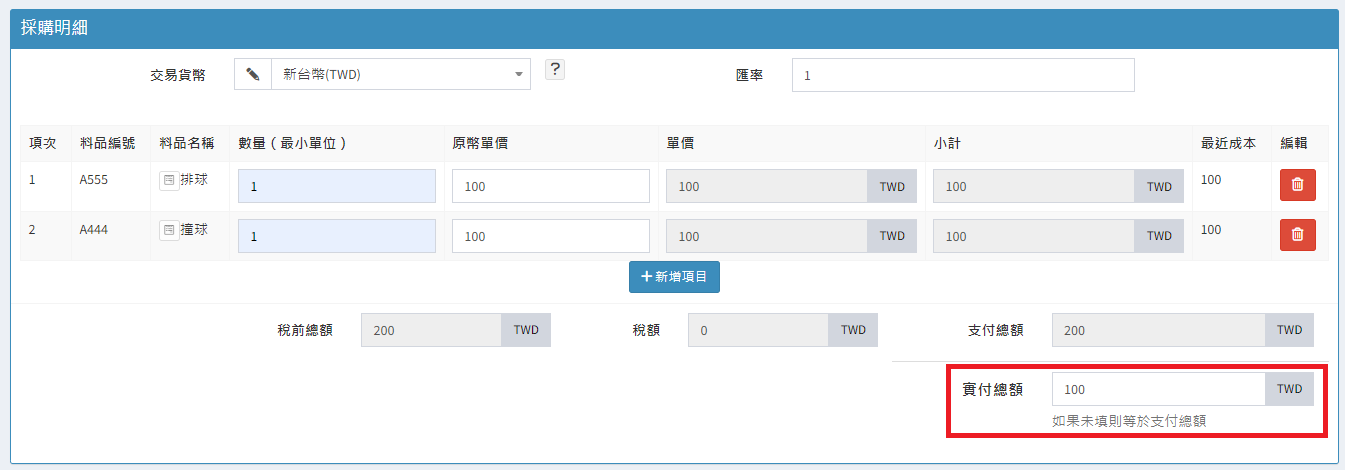
Task: Click the 小計 subtotal field in row 2
Action: tap(1033, 236)
